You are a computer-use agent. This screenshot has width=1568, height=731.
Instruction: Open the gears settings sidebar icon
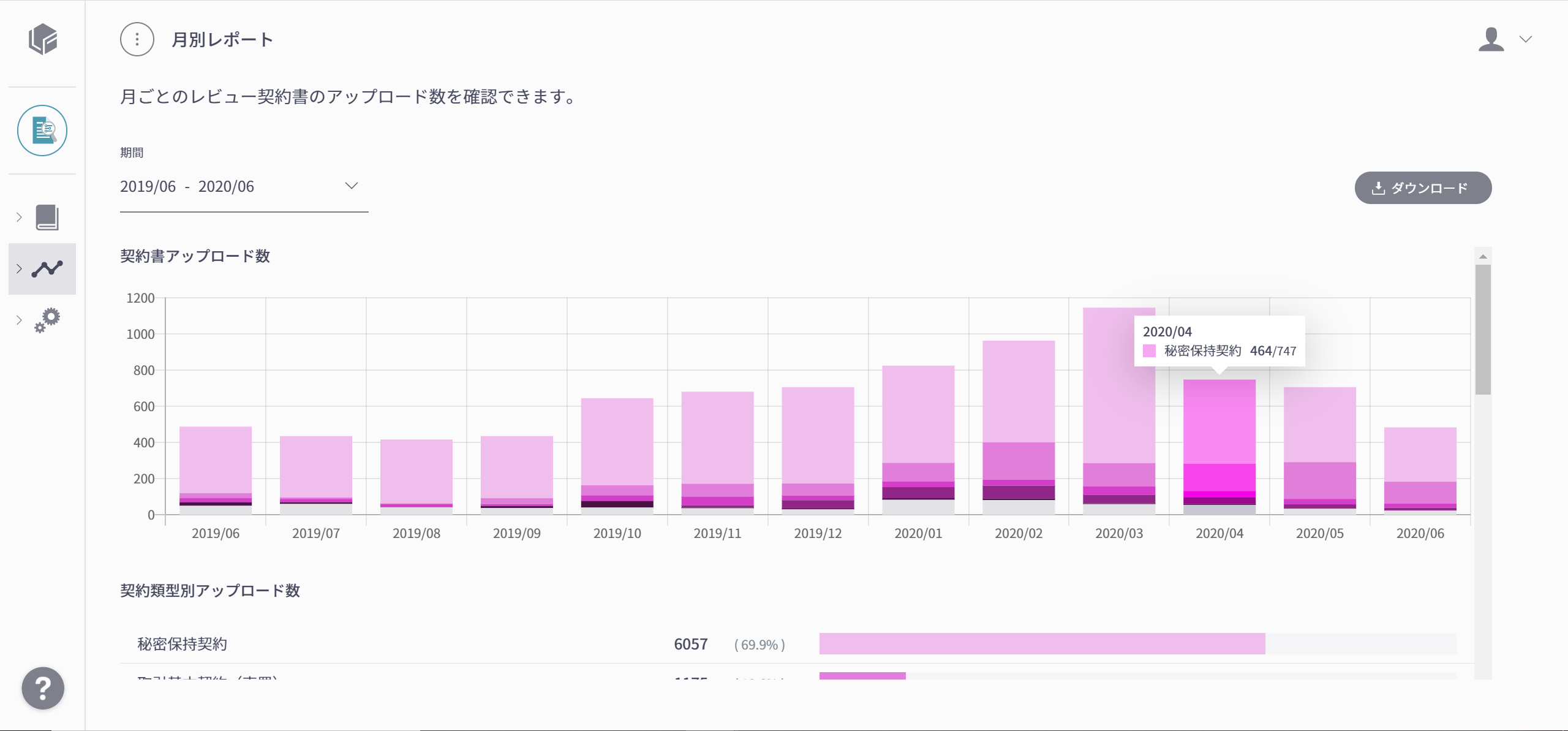pyautogui.click(x=47, y=320)
